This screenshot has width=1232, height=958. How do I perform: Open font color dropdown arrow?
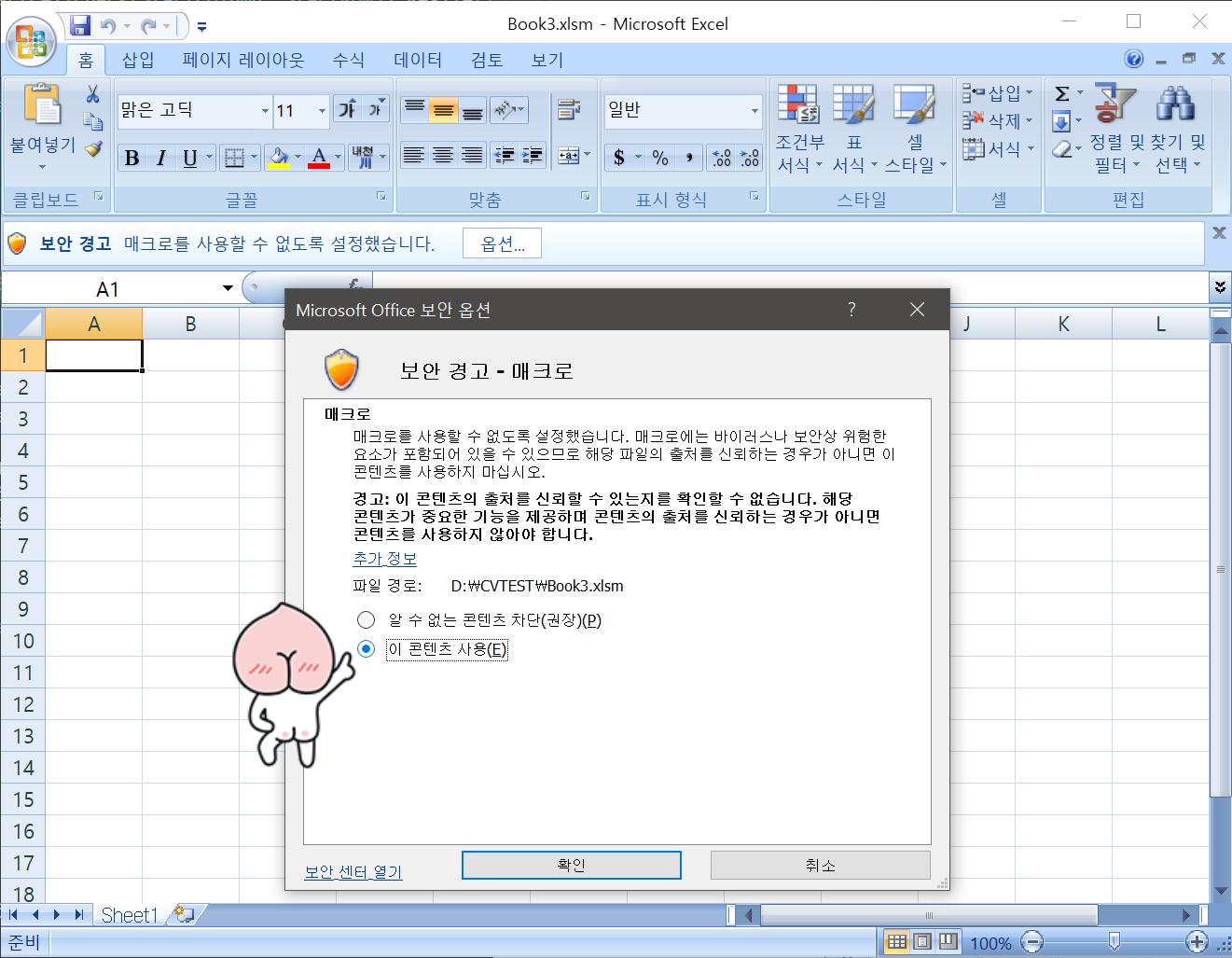338,158
